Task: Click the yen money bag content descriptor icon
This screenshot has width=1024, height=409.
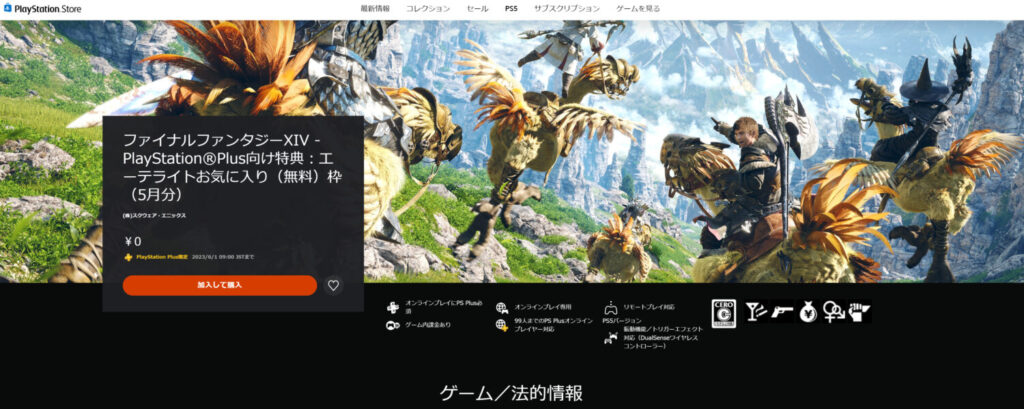Action: (808, 311)
